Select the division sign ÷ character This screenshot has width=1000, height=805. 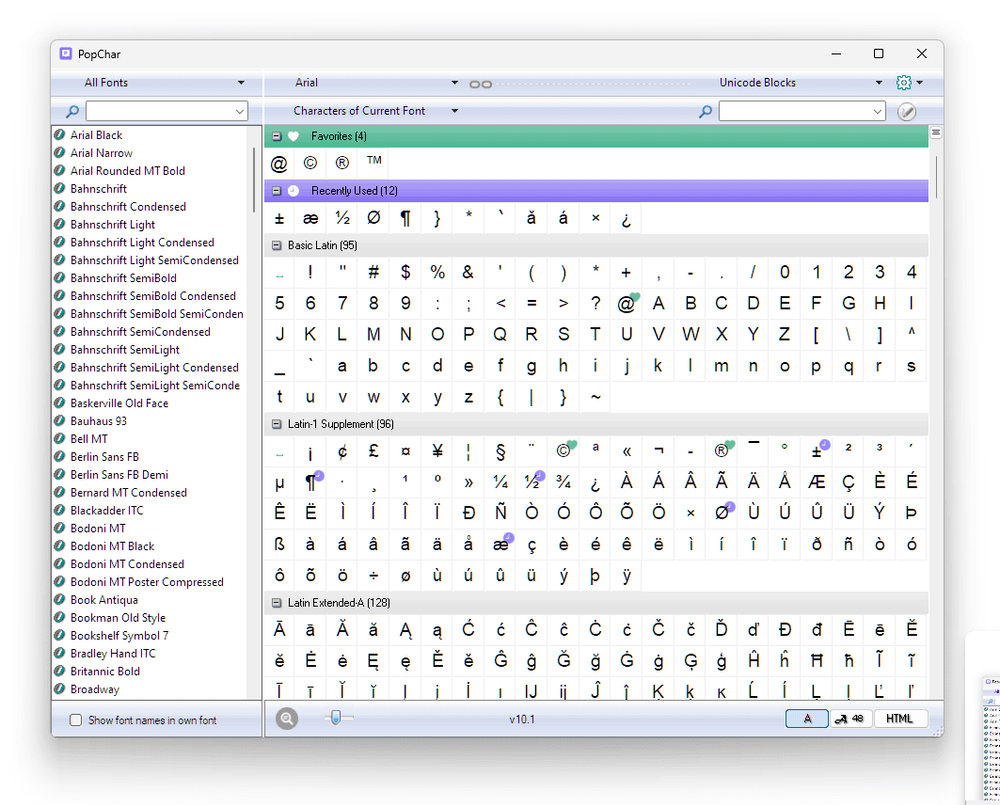(x=374, y=575)
